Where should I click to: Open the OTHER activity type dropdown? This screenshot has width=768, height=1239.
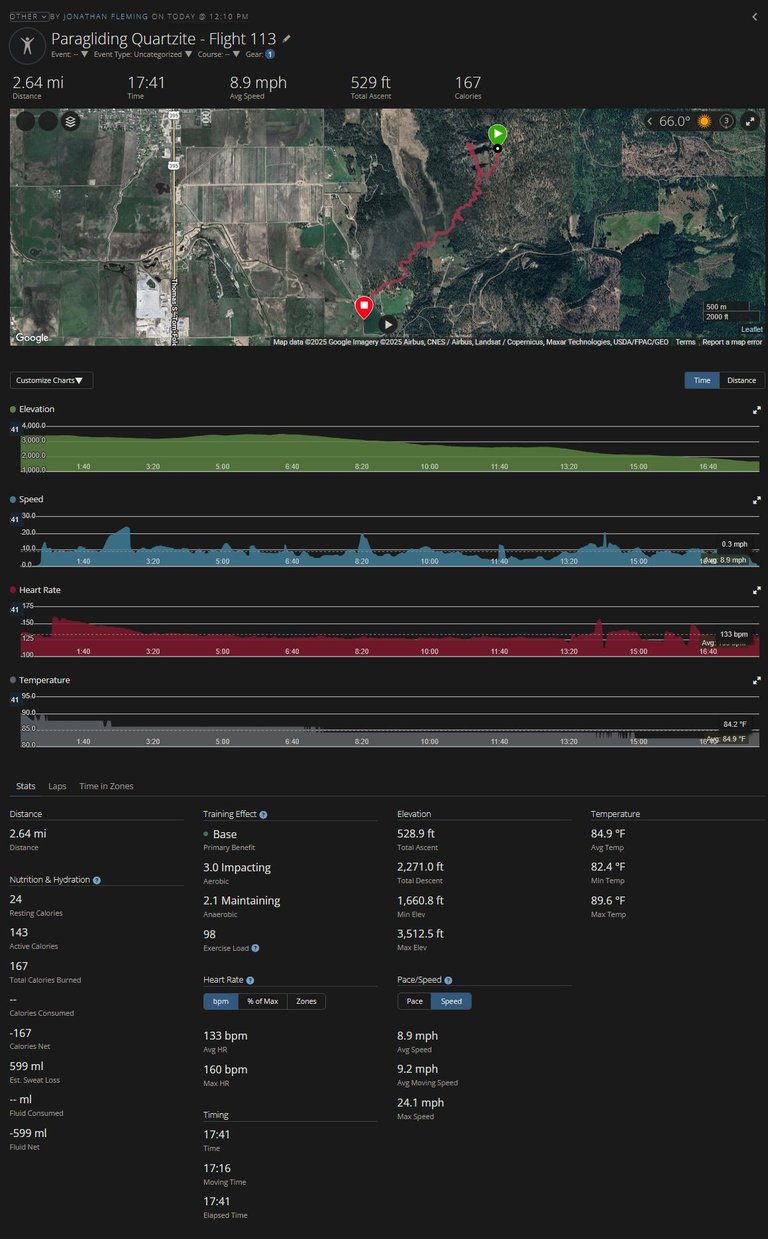pyautogui.click(x=29, y=16)
